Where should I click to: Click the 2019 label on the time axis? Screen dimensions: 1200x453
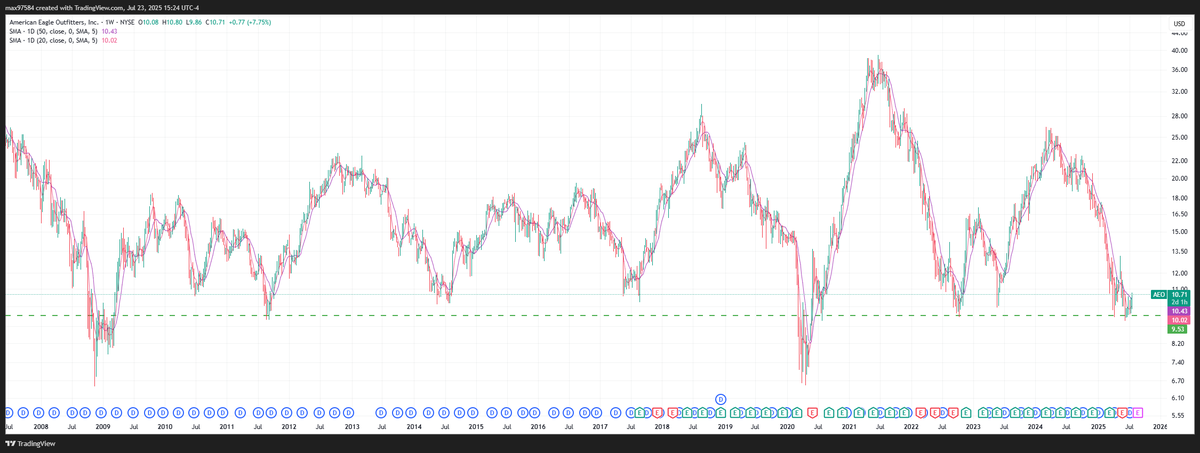[725, 427]
